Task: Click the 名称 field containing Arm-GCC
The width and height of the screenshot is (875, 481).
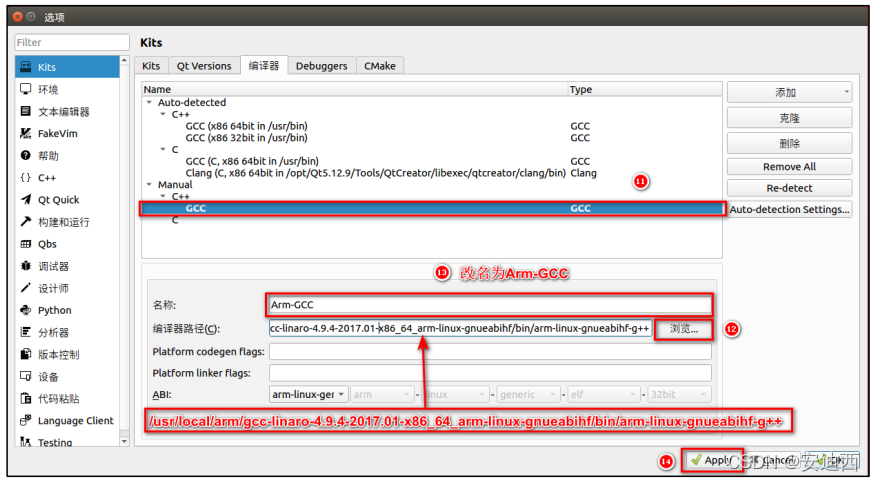Action: pyautogui.click(x=489, y=305)
